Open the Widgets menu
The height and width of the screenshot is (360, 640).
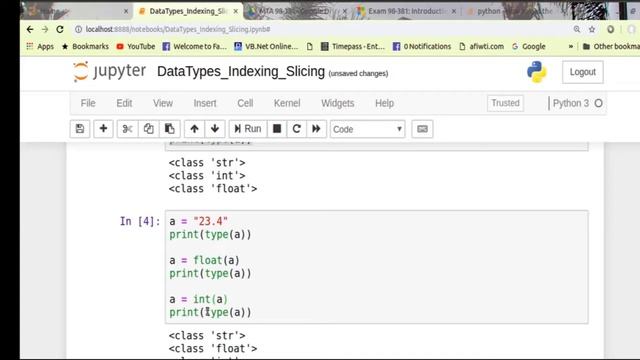click(x=338, y=103)
